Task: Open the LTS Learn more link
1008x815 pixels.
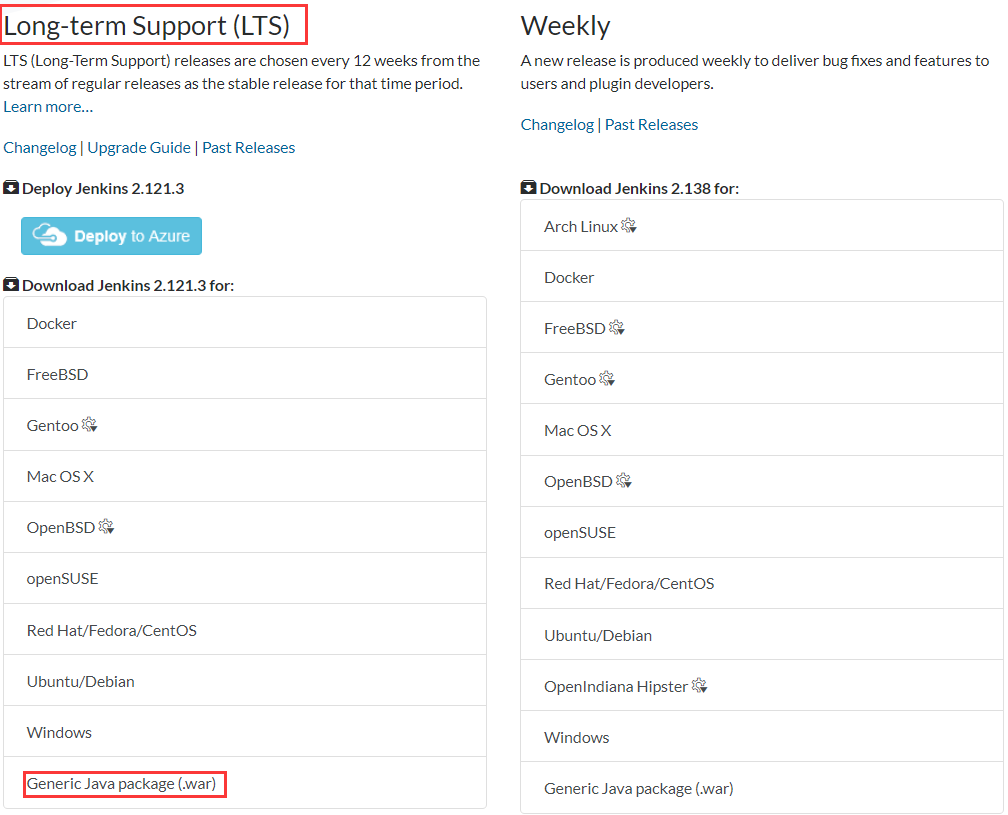Action: point(48,107)
